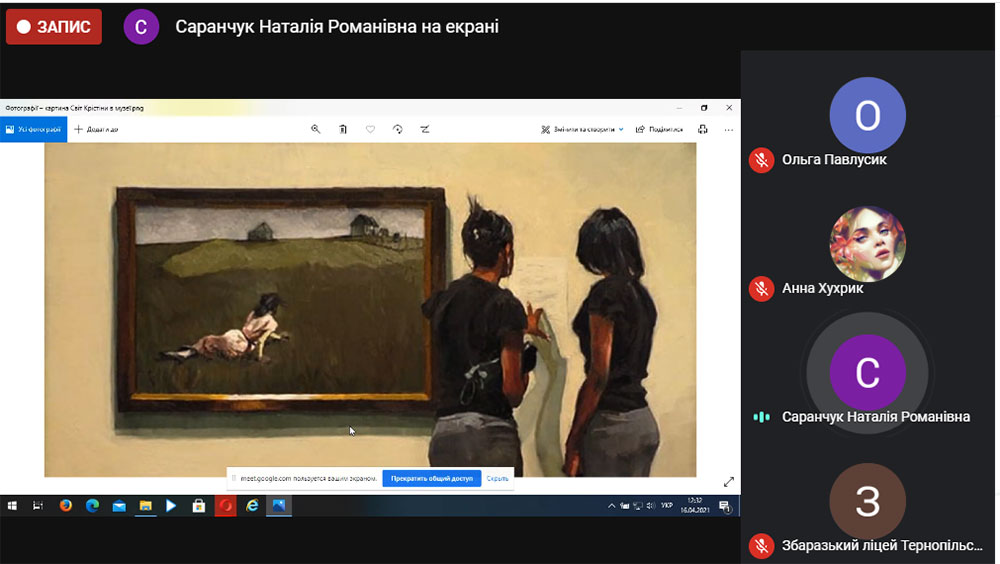Click Анна Хухрик's portrait avatar
1000x564 pixels.
(x=867, y=244)
